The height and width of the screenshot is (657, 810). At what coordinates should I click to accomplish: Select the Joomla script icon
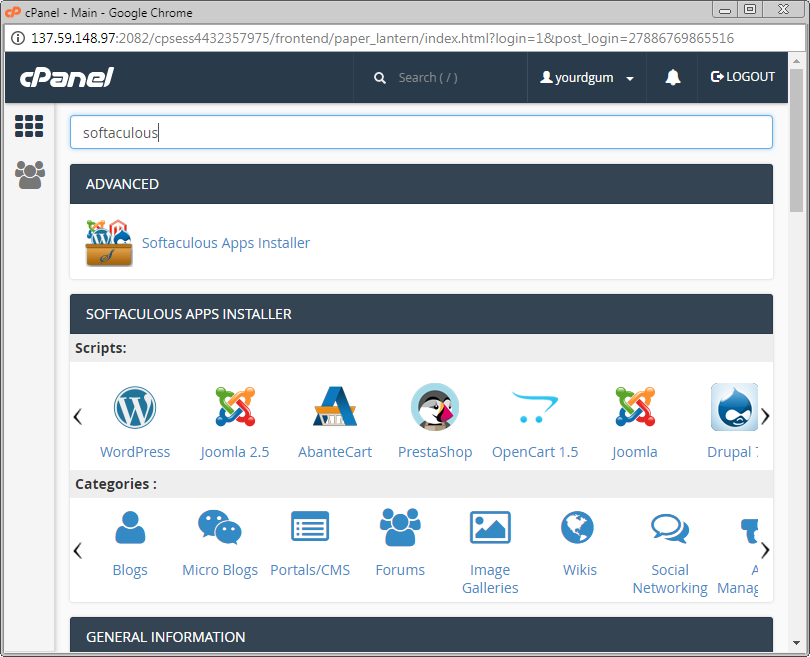[635, 406]
